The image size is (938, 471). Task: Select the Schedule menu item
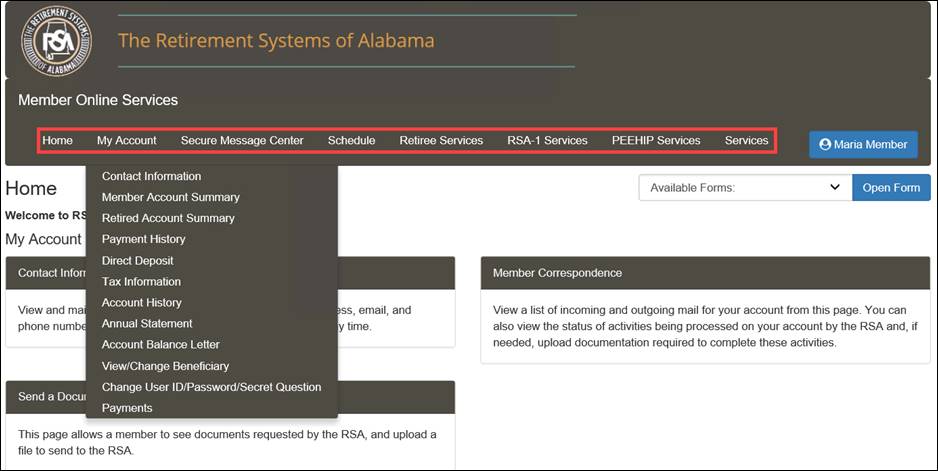click(352, 141)
